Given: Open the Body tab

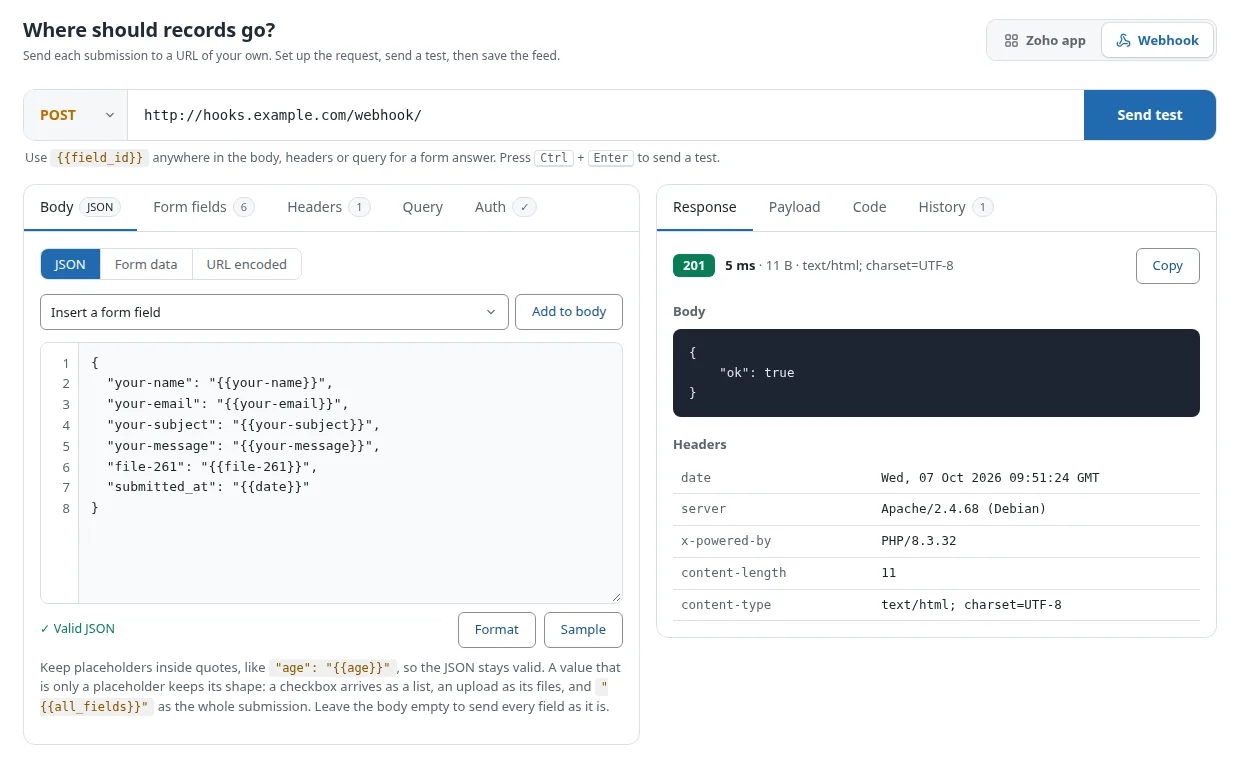Looking at the screenshot, I should (x=80, y=207).
